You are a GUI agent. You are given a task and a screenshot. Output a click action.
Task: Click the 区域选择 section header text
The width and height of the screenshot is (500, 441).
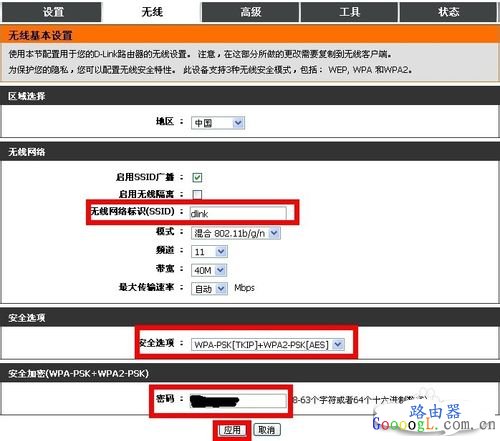click(27, 96)
